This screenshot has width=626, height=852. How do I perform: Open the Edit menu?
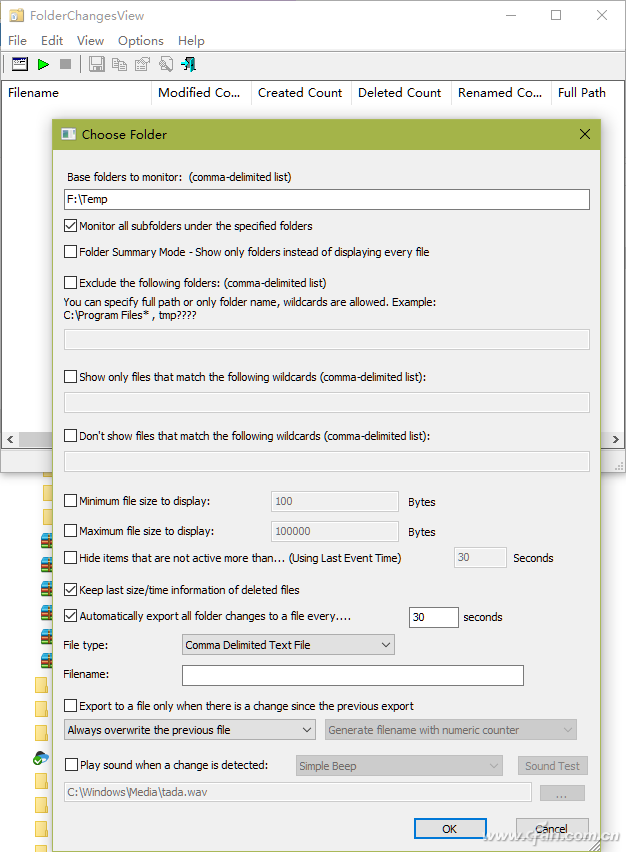point(52,41)
